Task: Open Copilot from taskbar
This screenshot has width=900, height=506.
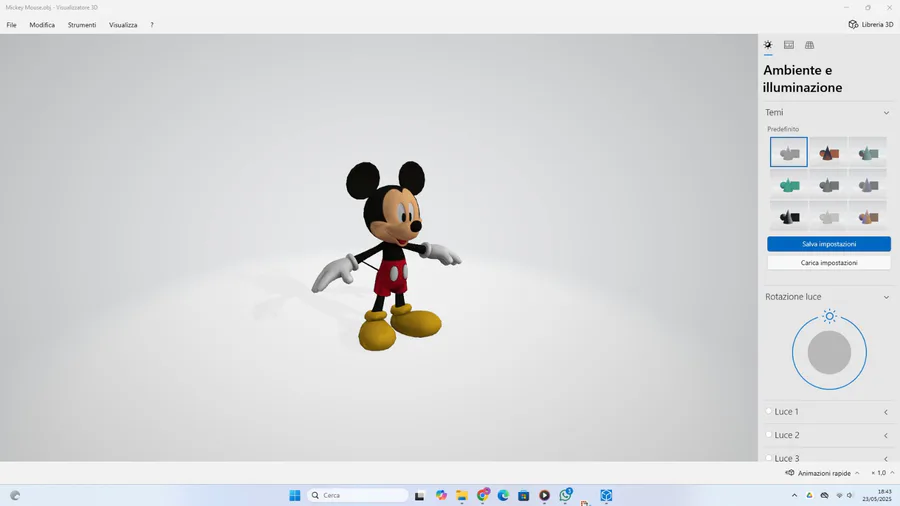Action: [441, 495]
